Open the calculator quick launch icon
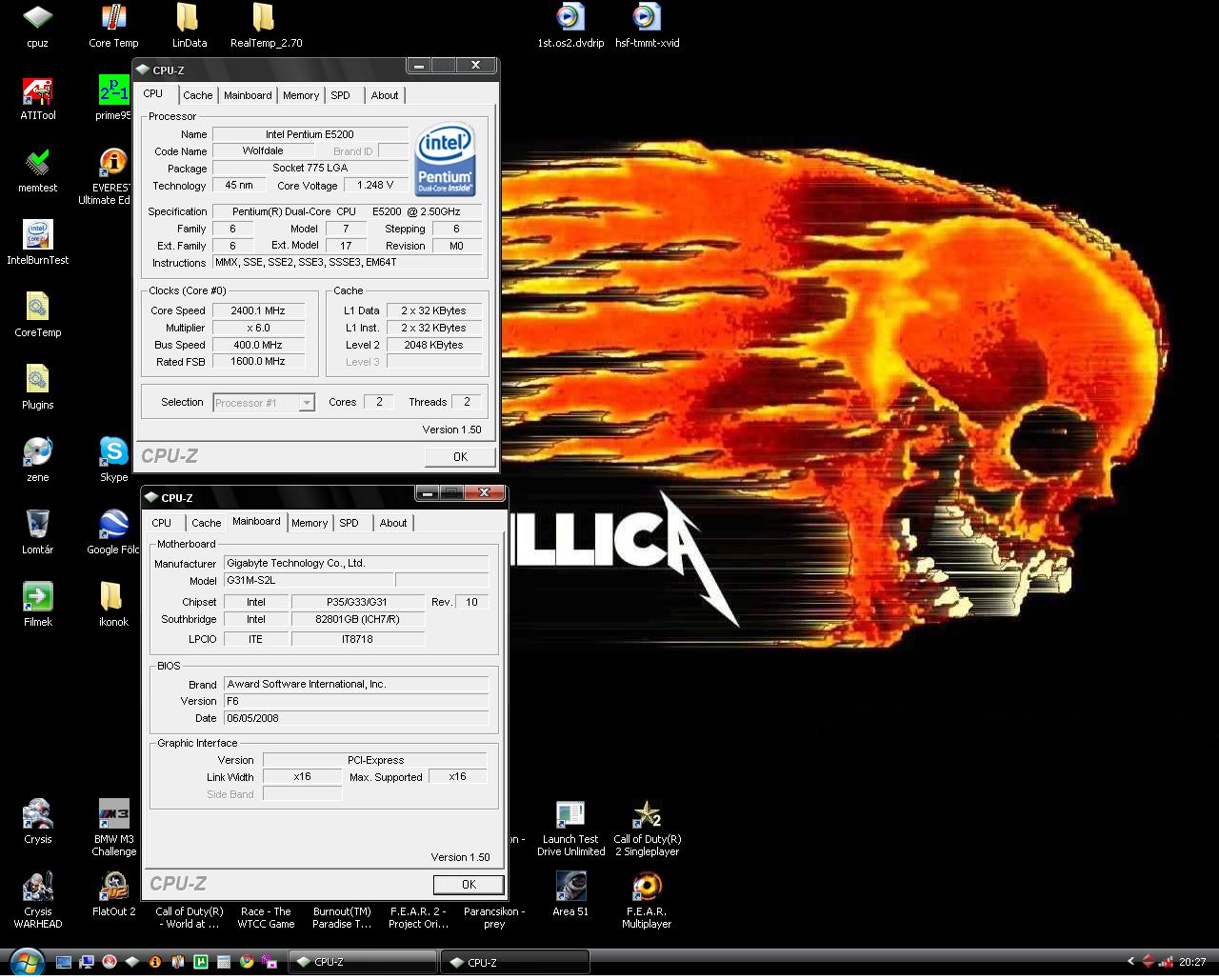Image resolution: width=1219 pixels, height=980 pixels. (x=224, y=962)
